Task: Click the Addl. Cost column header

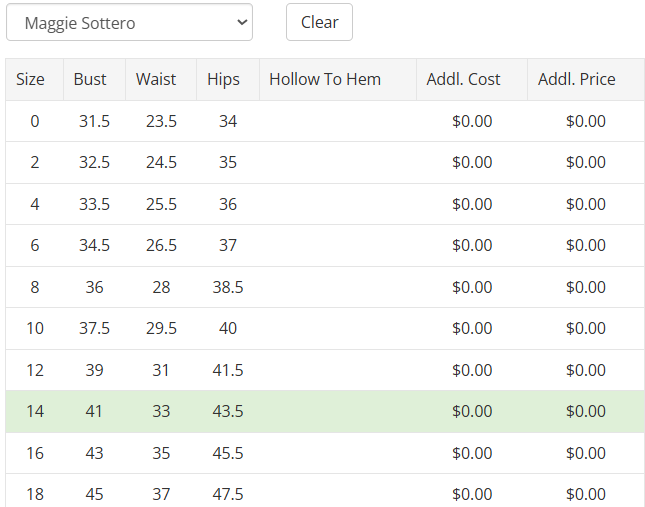Action: point(463,79)
